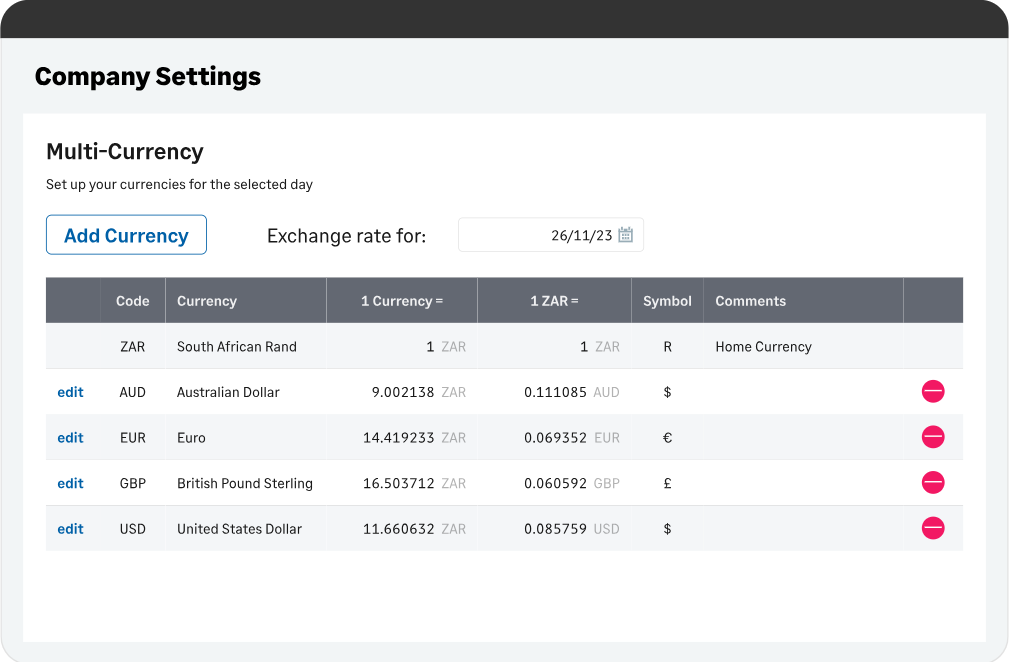
Task: Click the £ symbol in GBP row
Action: [667, 484]
